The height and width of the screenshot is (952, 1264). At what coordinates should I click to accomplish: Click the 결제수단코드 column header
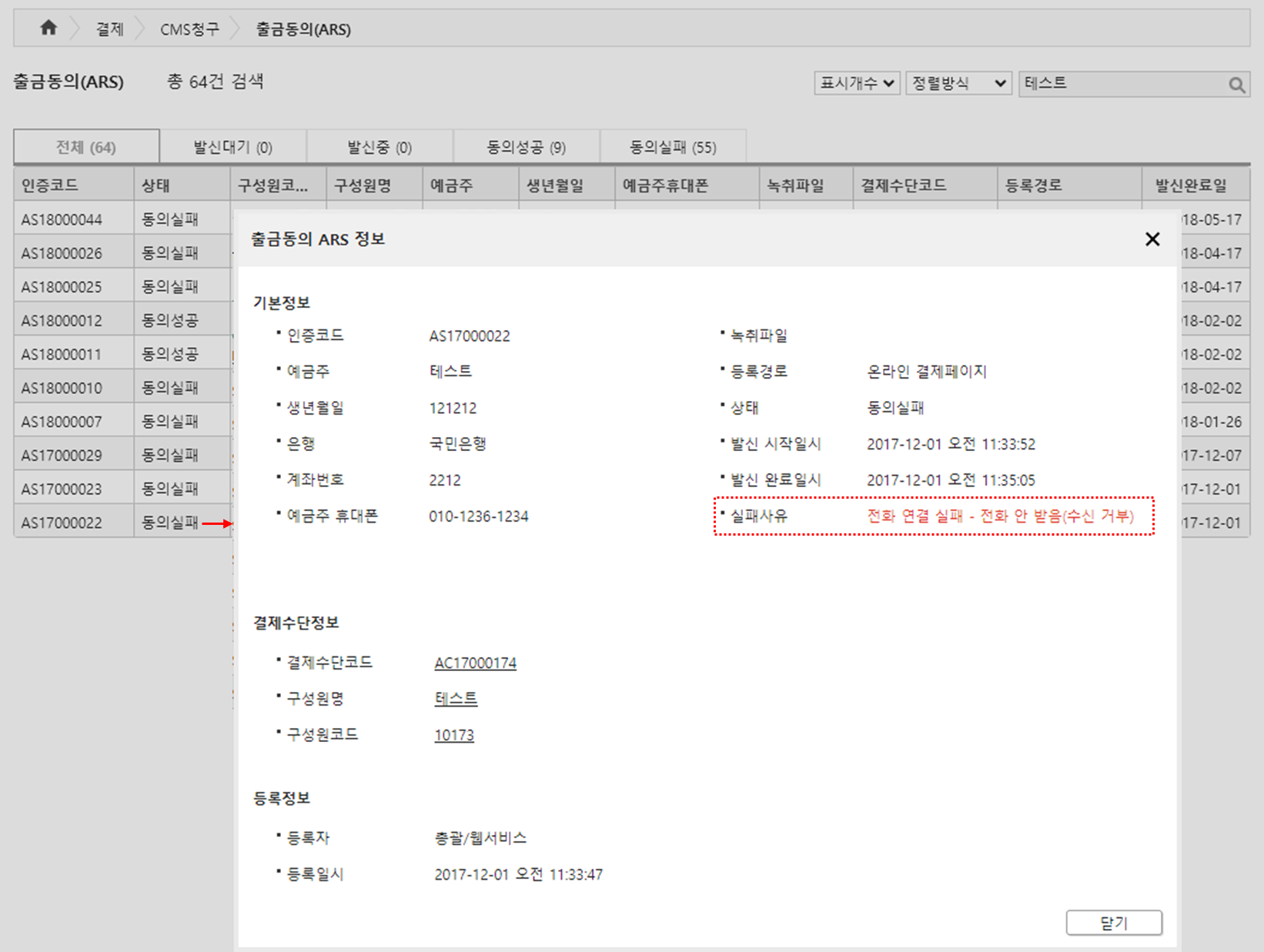(x=925, y=185)
